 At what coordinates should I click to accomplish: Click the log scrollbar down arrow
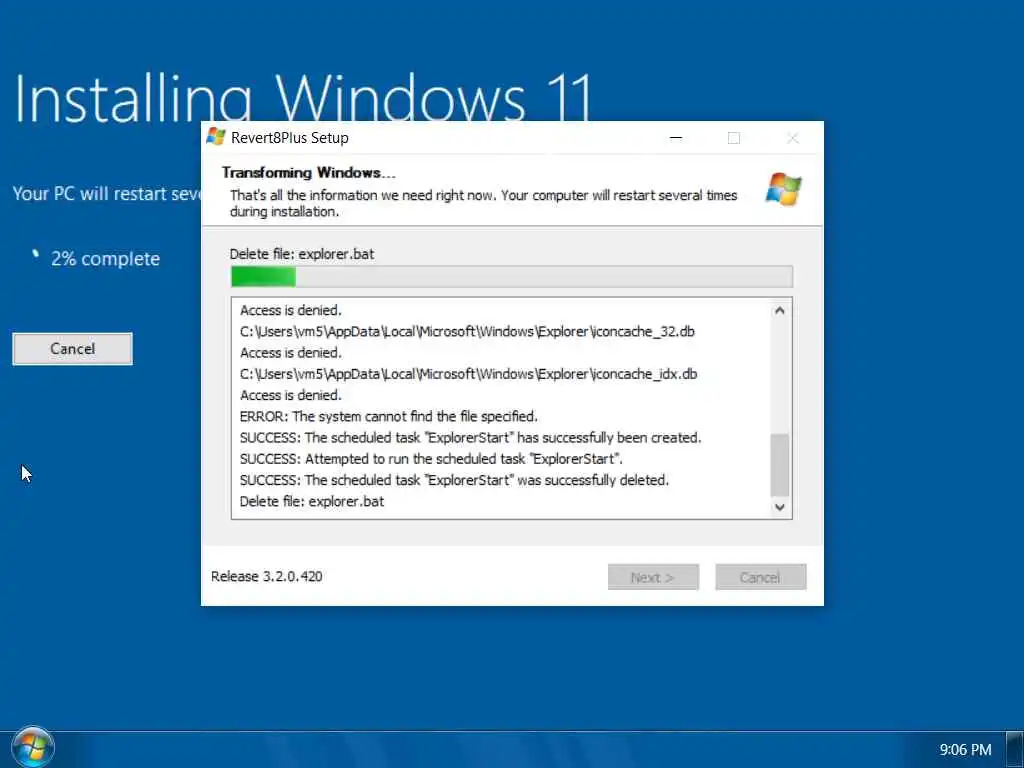click(x=780, y=507)
